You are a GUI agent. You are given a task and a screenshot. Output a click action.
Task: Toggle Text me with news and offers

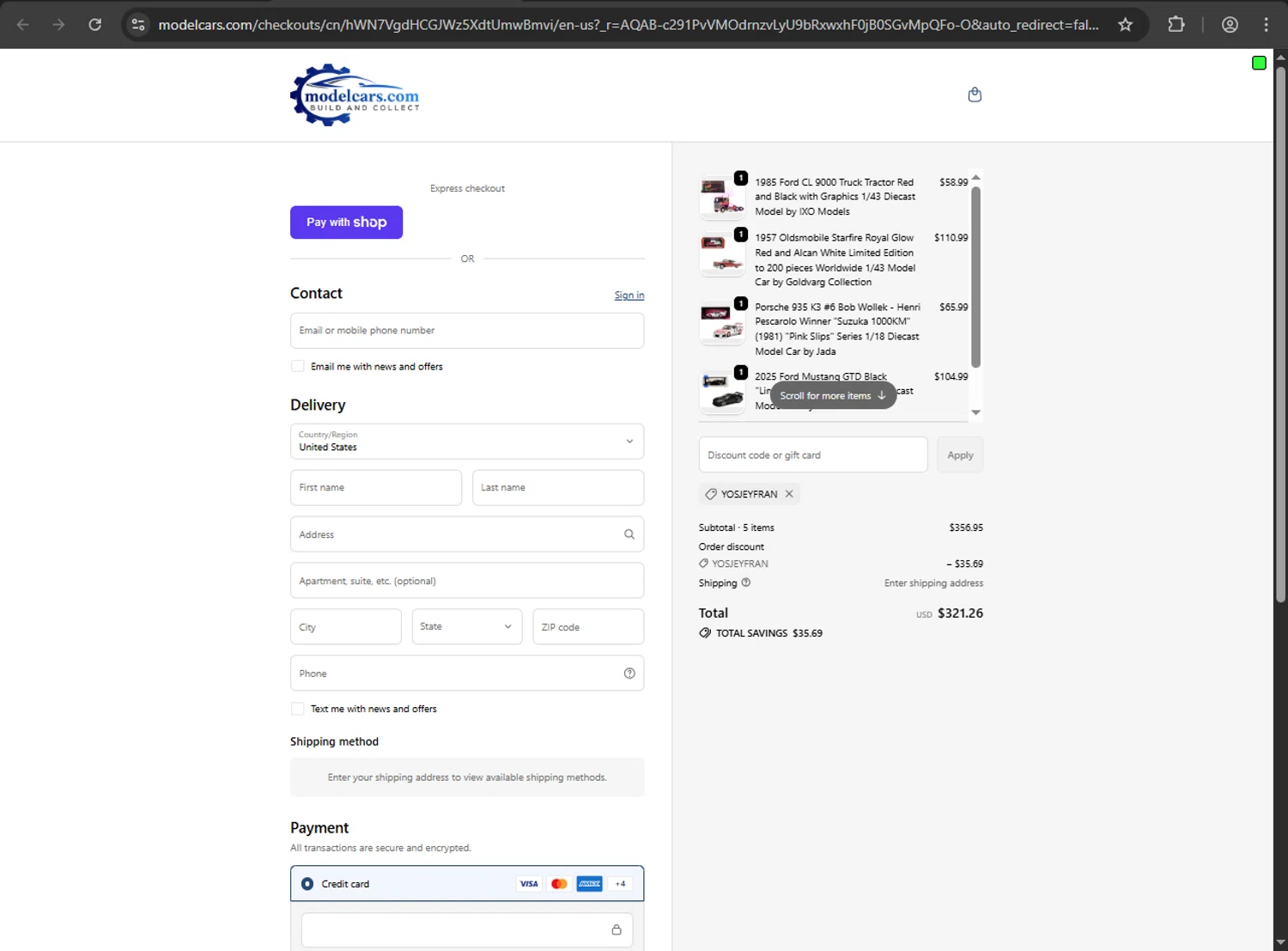pos(298,709)
